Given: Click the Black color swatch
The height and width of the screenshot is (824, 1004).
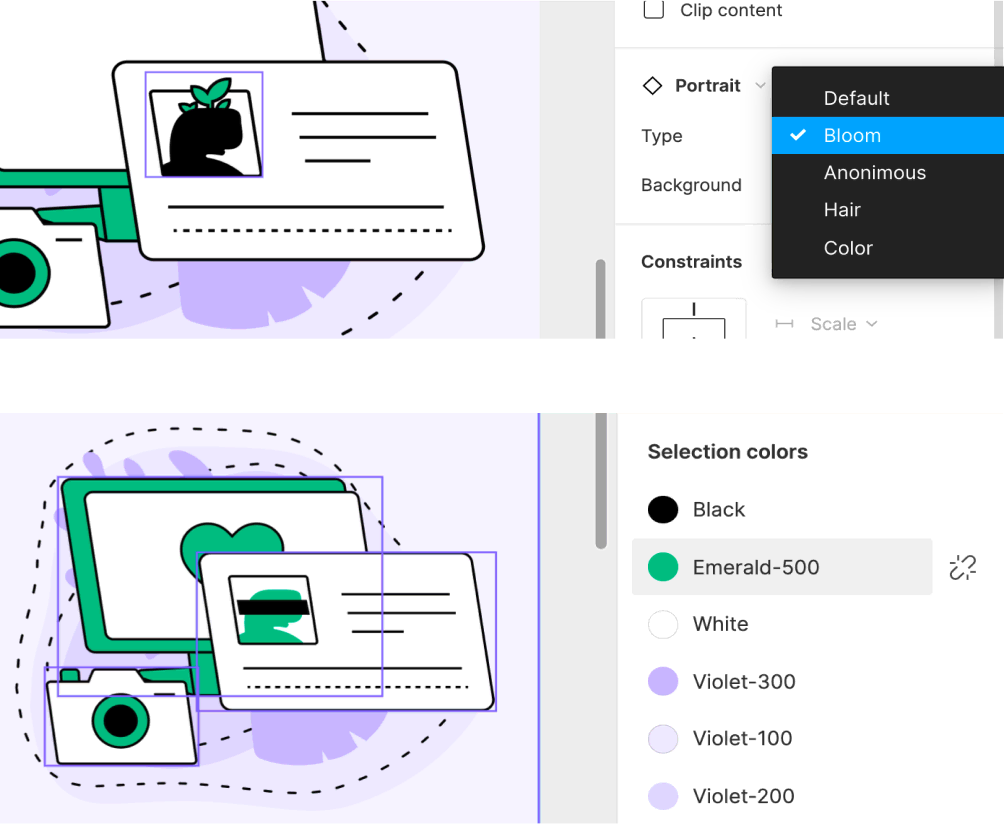Looking at the screenshot, I should (662, 509).
